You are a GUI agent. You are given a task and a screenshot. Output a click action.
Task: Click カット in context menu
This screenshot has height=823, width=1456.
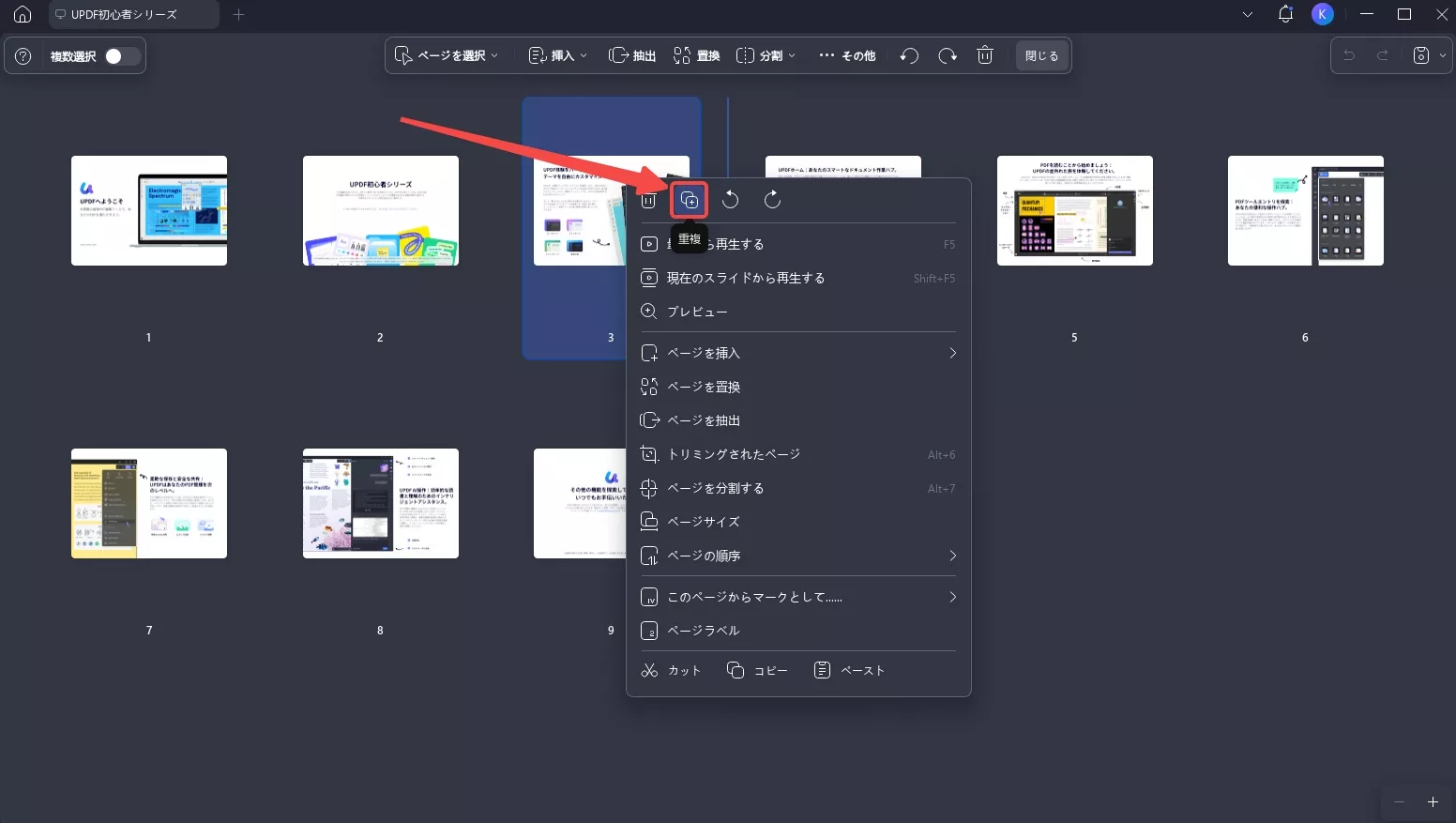[671, 670]
